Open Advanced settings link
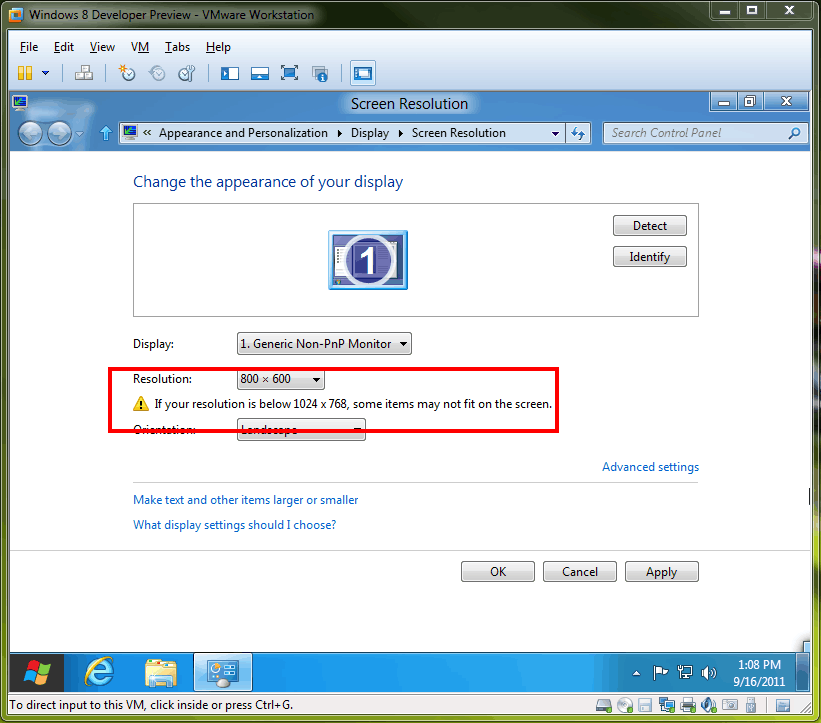 click(650, 467)
